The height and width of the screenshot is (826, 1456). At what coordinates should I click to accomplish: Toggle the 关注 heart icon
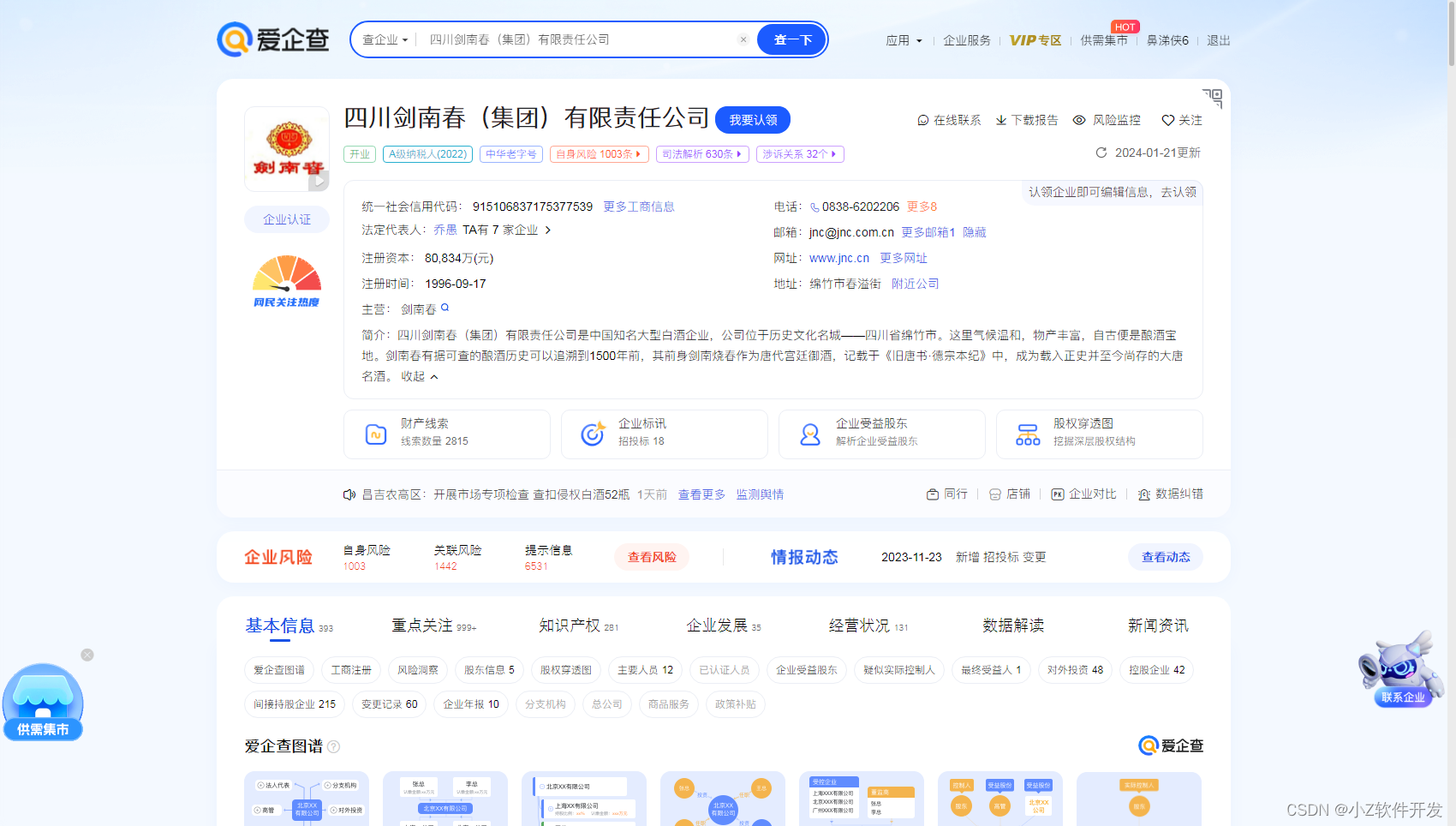tap(1167, 120)
